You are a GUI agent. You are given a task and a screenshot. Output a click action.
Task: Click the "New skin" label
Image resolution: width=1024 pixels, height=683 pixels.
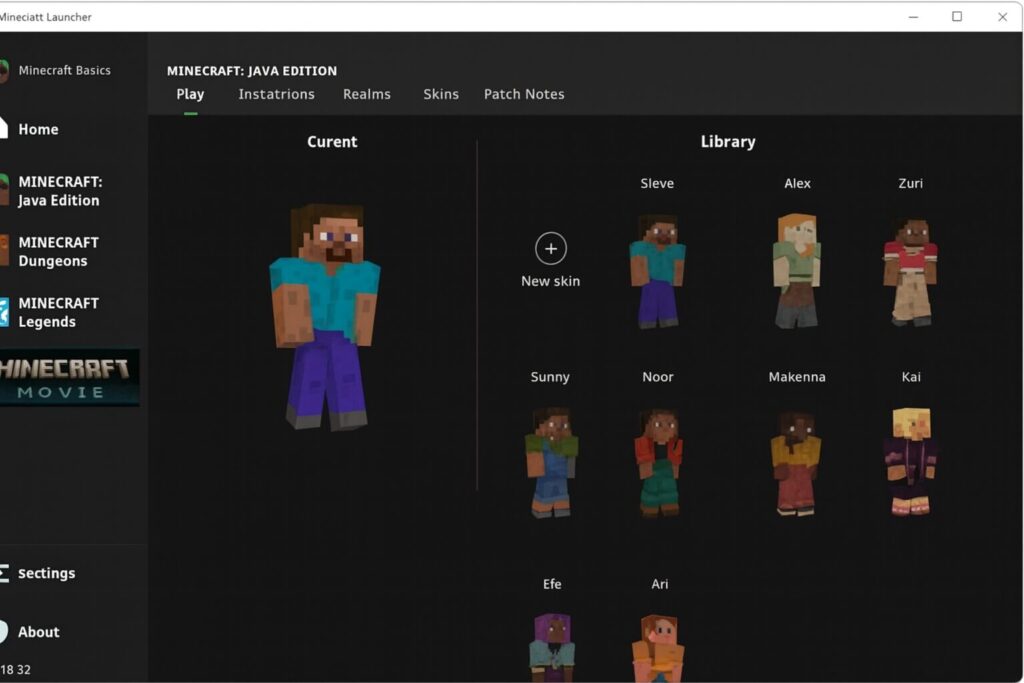pos(551,281)
